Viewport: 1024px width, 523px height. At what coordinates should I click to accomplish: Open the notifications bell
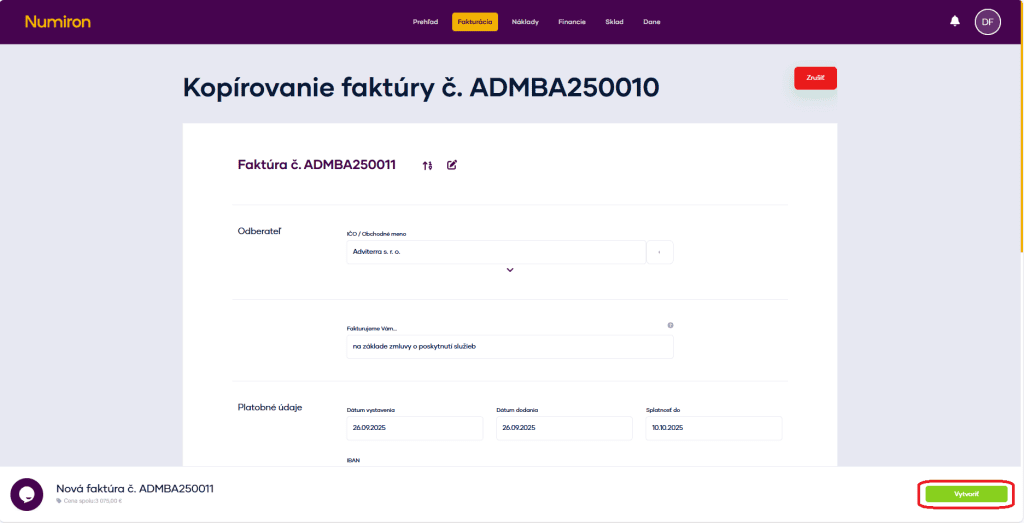[x=955, y=21]
